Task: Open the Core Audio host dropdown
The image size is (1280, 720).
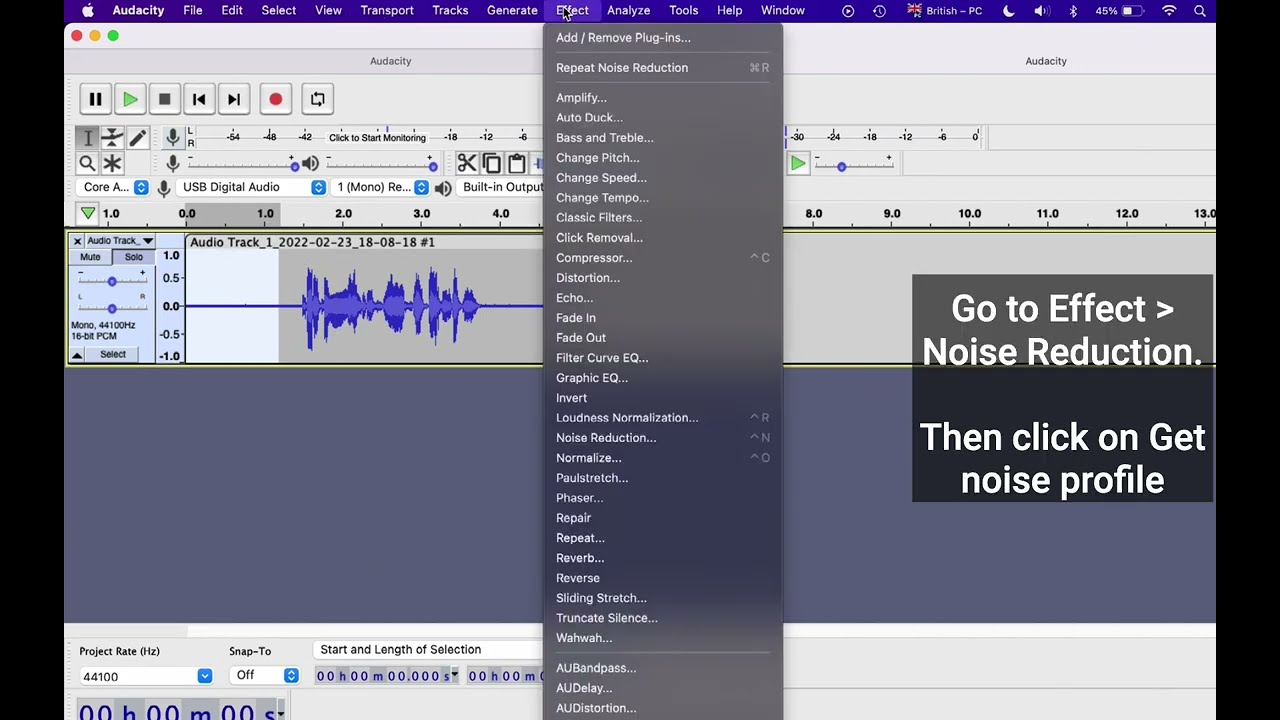Action: 113,187
